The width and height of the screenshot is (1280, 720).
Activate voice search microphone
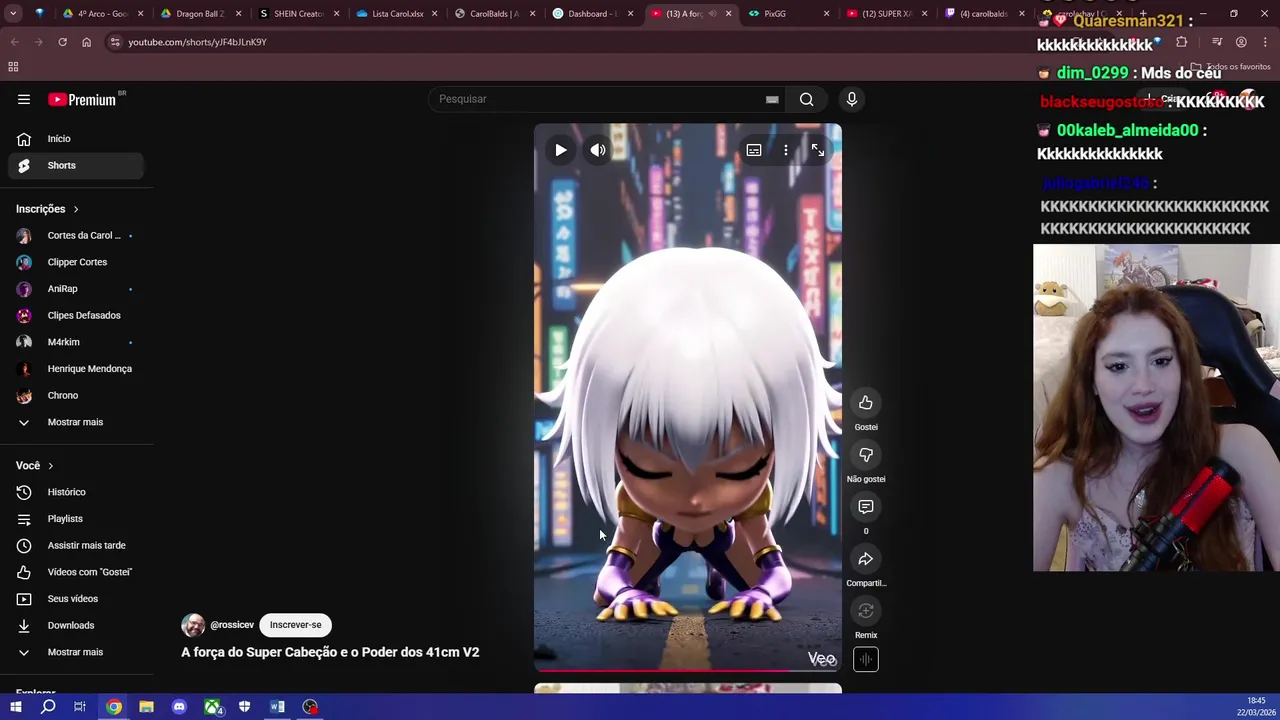click(852, 99)
